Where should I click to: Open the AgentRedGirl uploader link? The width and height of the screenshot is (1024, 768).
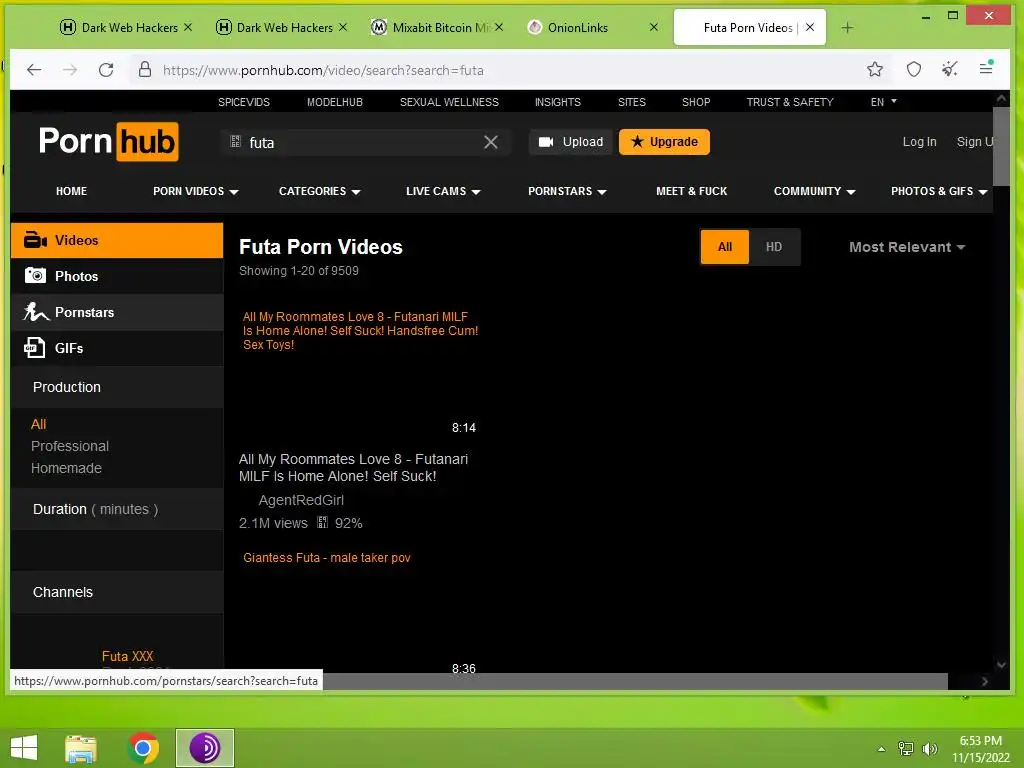[x=301, y=500]
